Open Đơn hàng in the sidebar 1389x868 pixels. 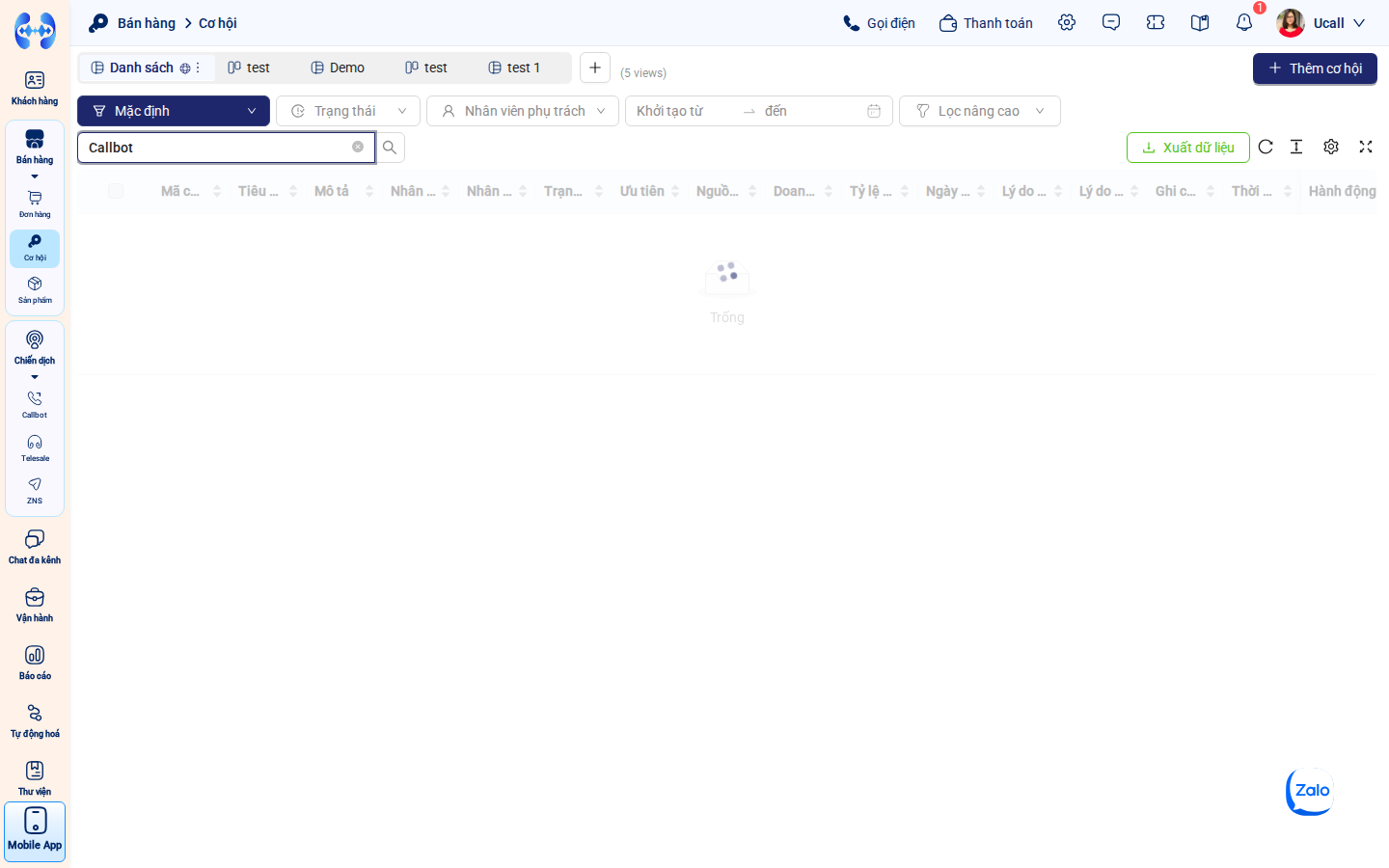click(x=35, y=204)
